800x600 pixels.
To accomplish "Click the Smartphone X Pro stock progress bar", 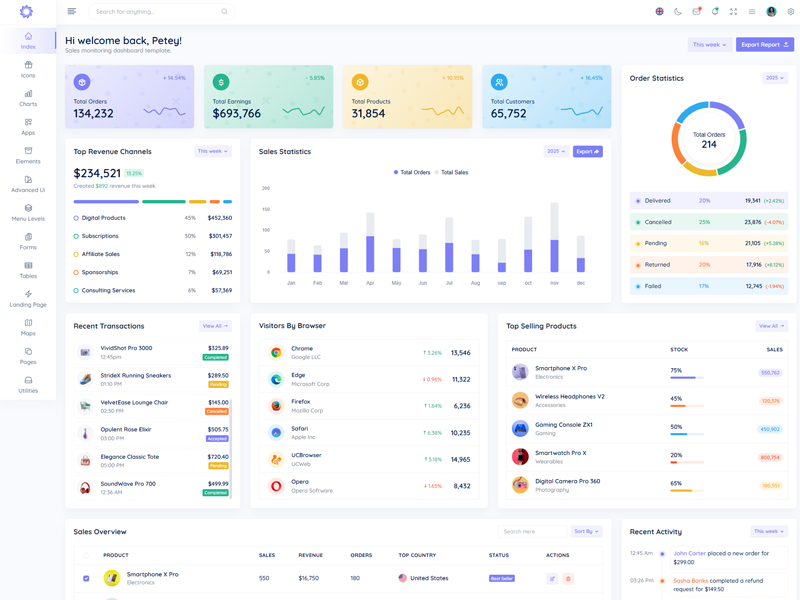I will [x=685, y=378].
